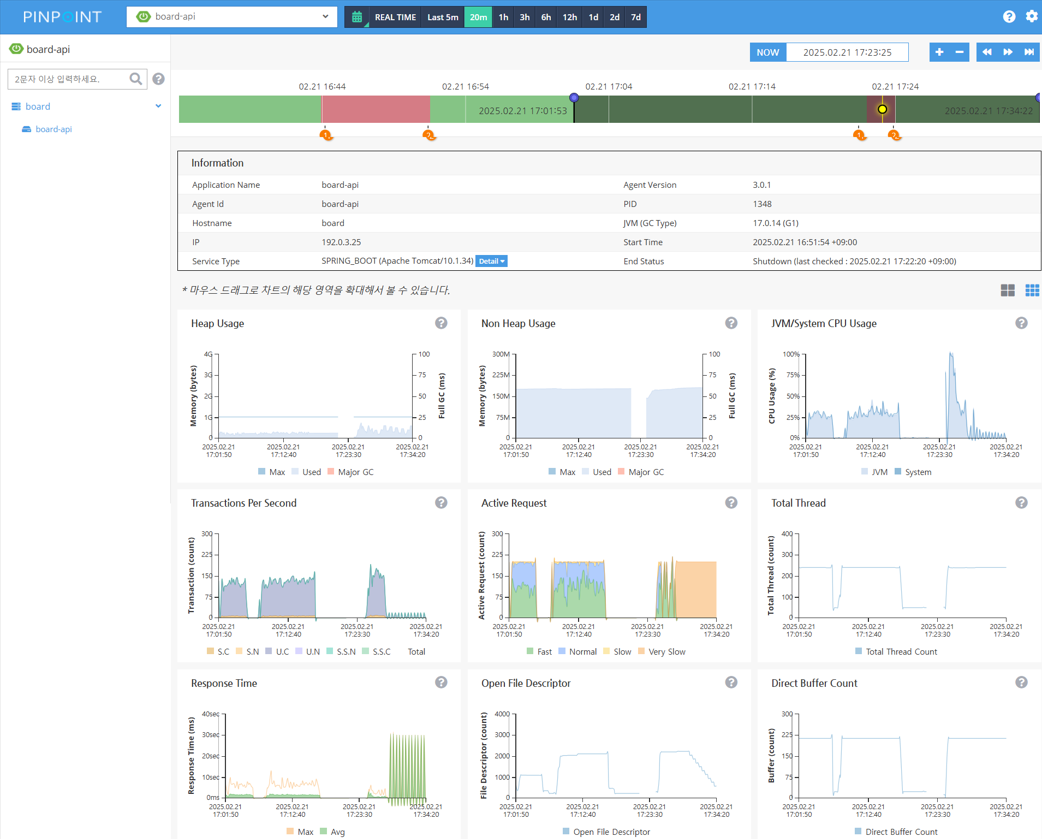Toggle S.C legend in Transactions chart
The width and height of the screenshot is (1042, 839).
click(x=218, y=652)
